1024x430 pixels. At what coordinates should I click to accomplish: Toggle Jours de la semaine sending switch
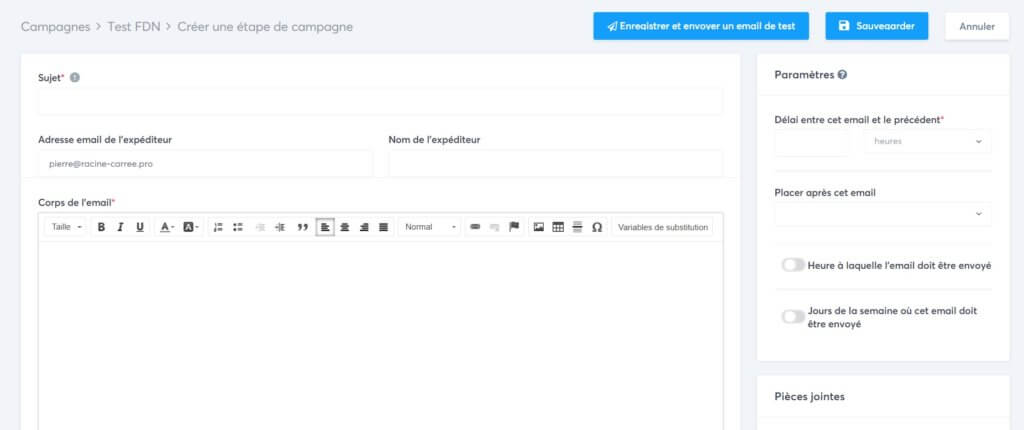(x=793, y=317)
